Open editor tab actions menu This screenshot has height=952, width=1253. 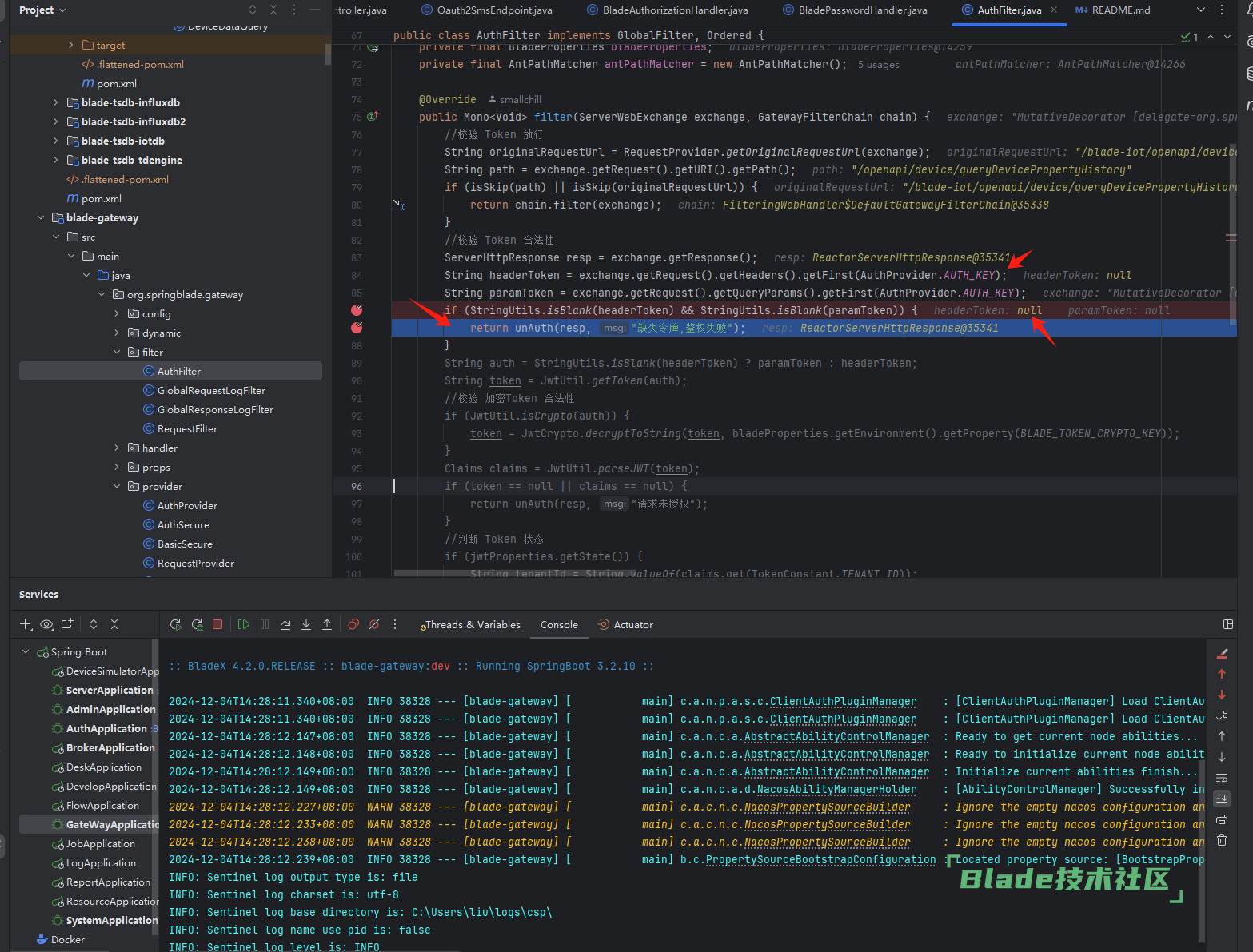(x=1222, y=10)
